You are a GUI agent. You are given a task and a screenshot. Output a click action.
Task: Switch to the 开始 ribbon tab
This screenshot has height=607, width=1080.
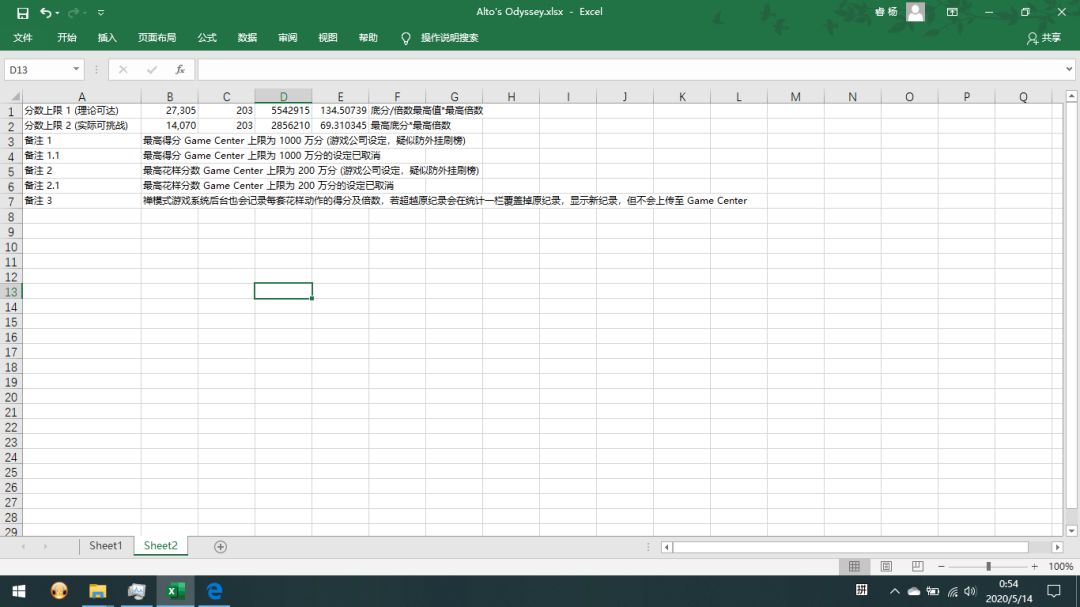tap(67, 38)
